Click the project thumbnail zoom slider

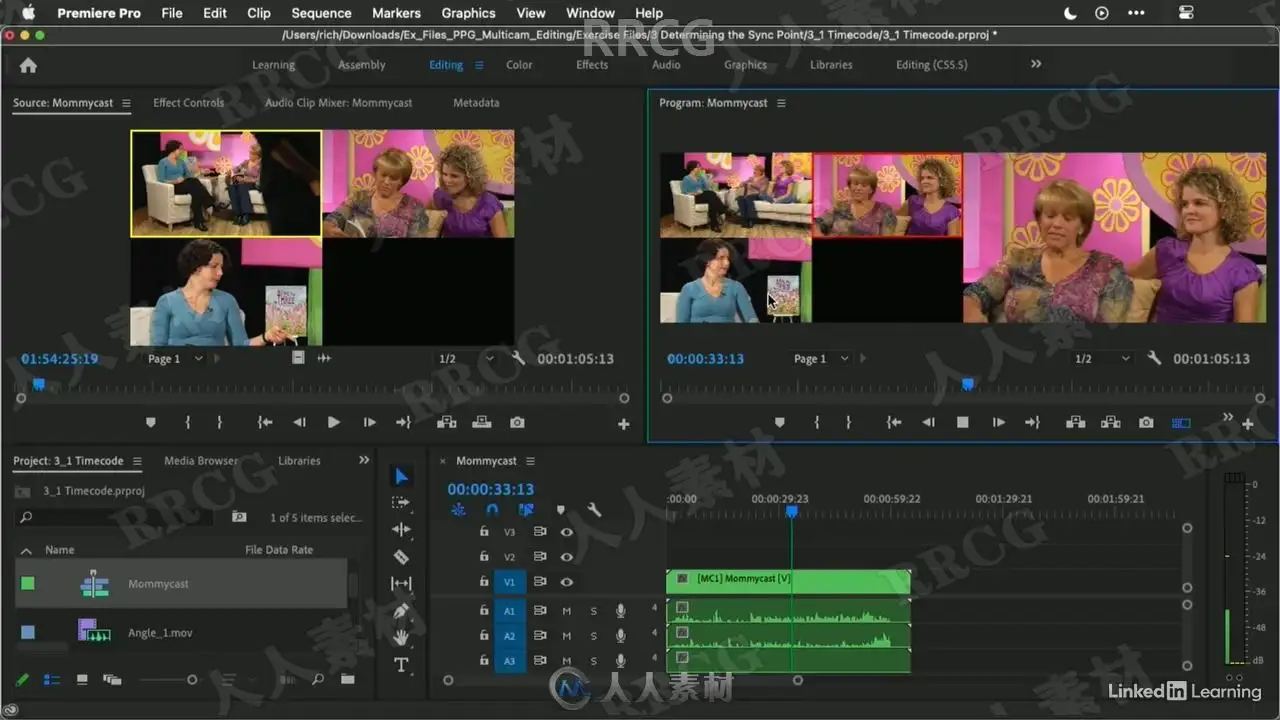tap(168, 680)
